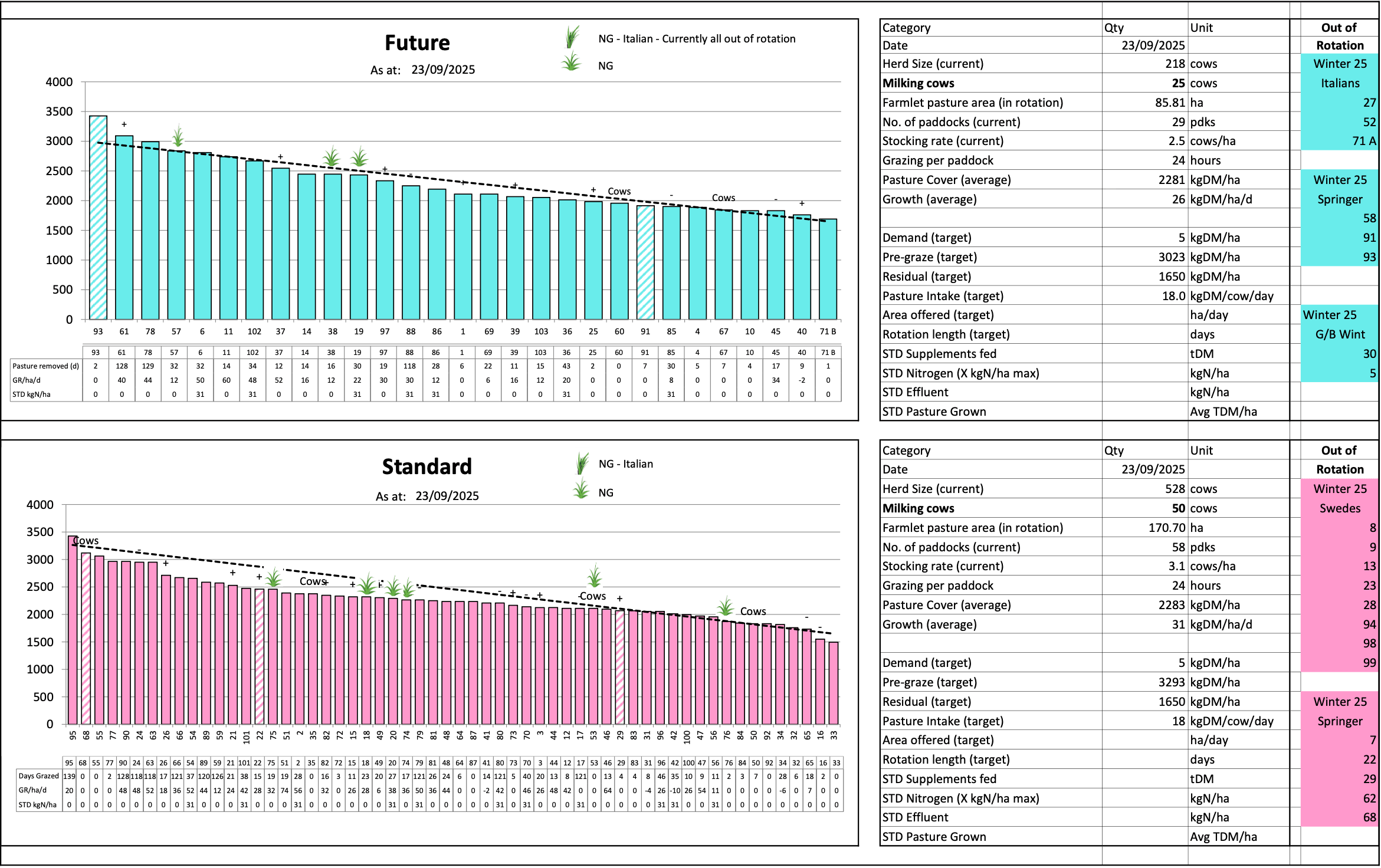1381x868 pixels.
Task: Select the cyan "Italians" out-of-rotation cell
Action: click(x=1339, y=83)
